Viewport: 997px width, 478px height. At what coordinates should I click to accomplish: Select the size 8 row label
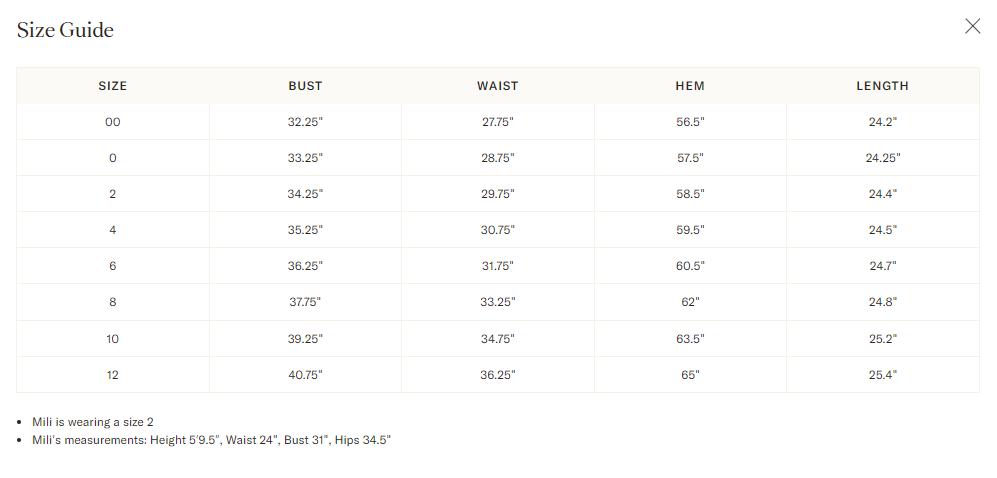pyautogui.click(x=113, y=303)
